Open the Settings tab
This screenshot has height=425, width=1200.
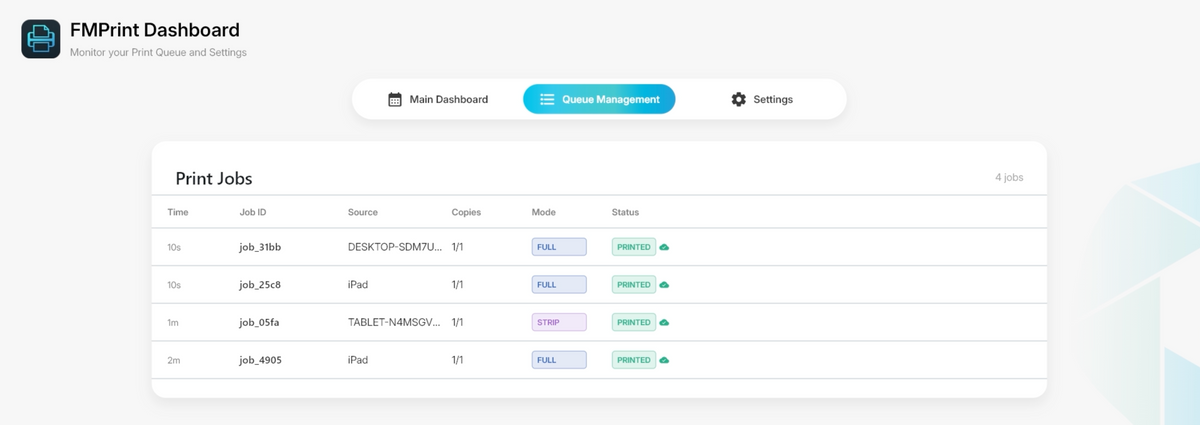[762, 99]
